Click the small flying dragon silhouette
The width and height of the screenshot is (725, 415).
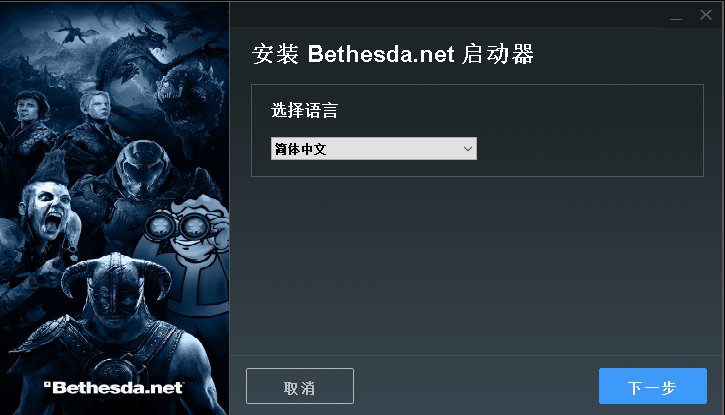click(x=74, y=29)
